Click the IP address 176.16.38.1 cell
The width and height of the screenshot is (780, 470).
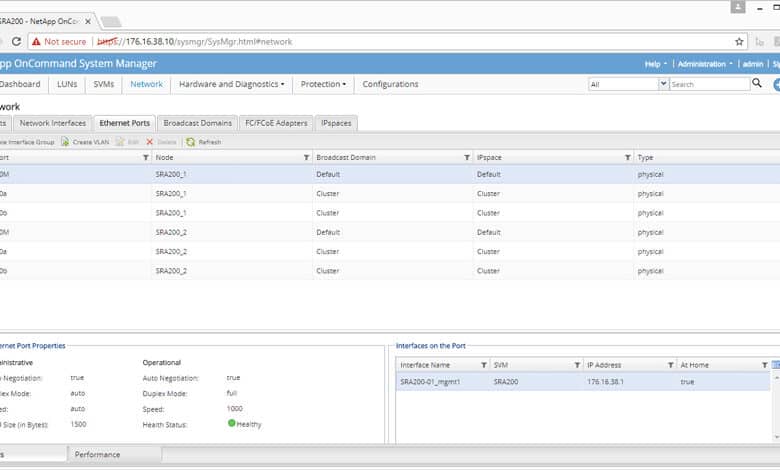(605, 382)
